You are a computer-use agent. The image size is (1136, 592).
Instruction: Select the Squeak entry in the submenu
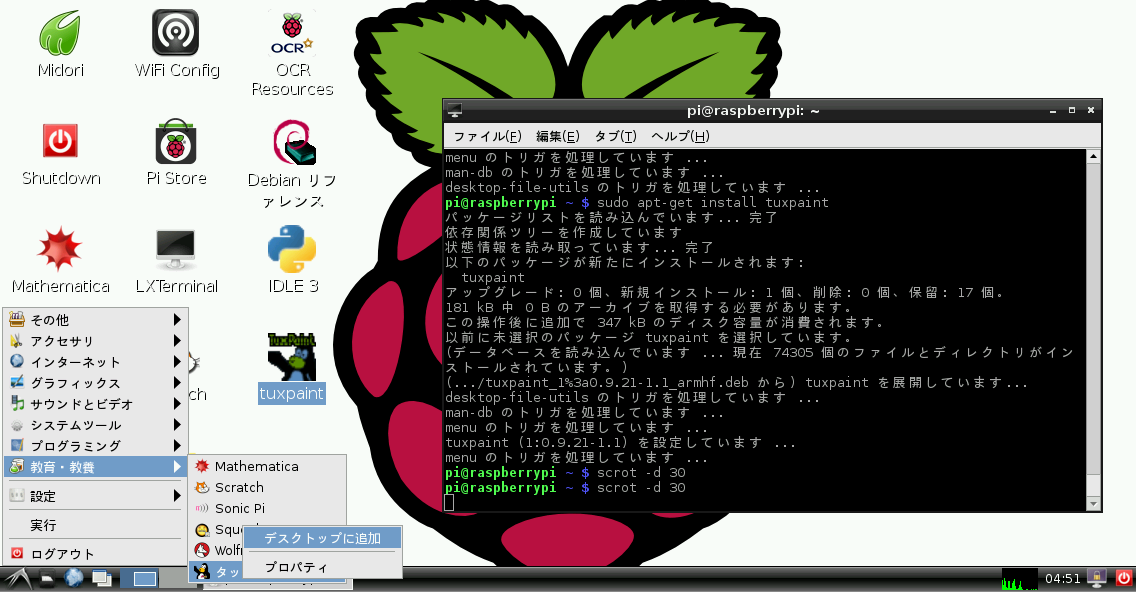pyautogui.click(x=217, y=530)
